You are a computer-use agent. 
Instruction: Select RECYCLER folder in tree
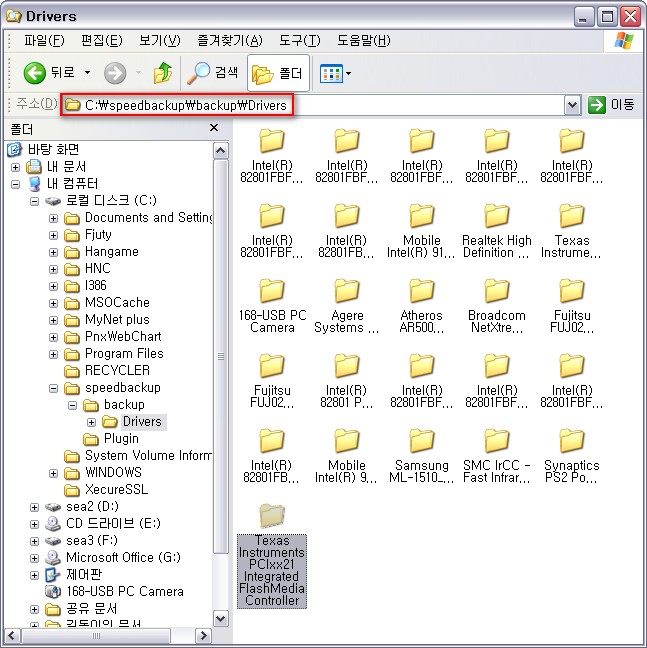click(117, 370)
